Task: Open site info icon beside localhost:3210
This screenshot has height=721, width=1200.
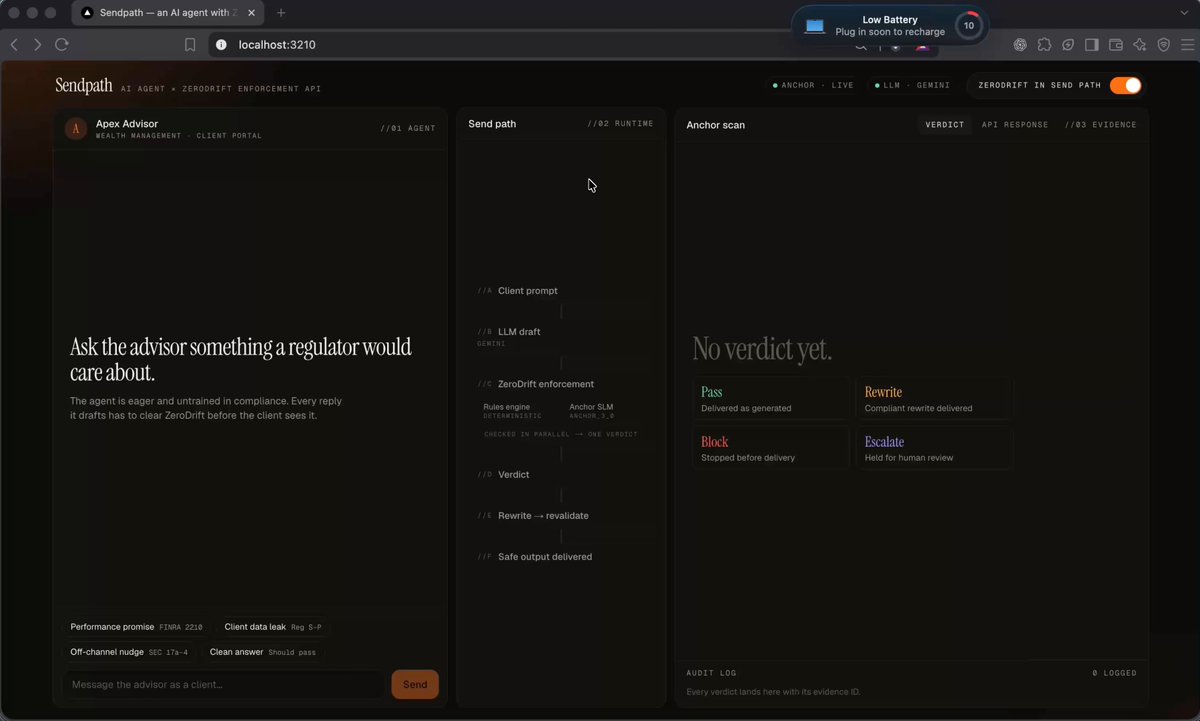Action: pyautogui.click(x=221, y=45)
